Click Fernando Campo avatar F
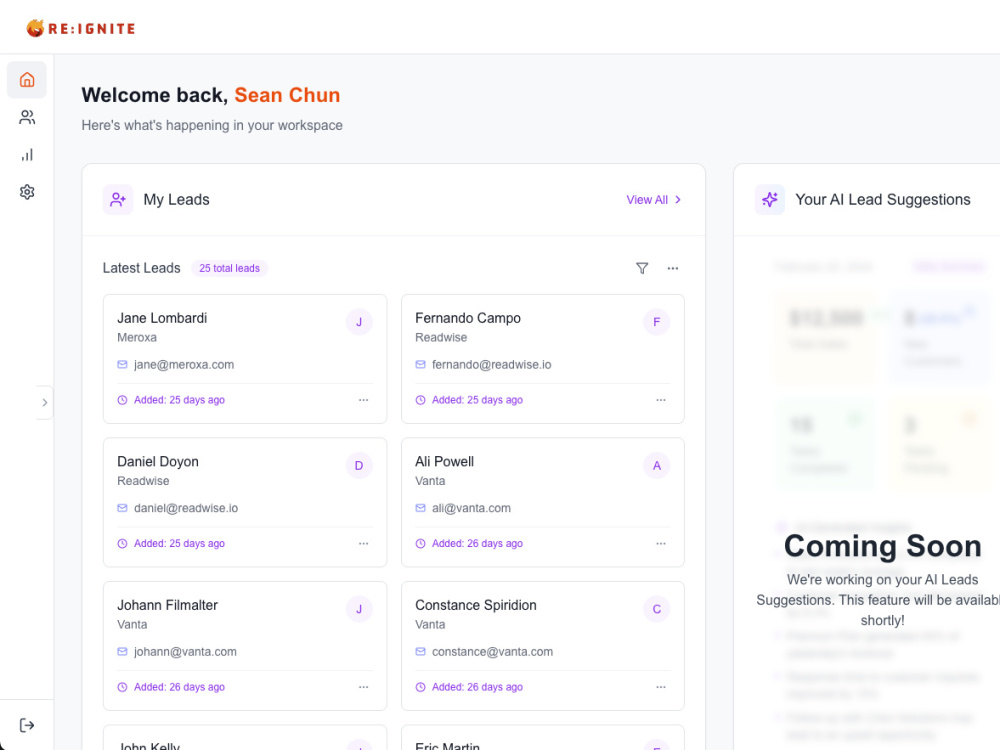This screenshot has height=750, width=1000. point(656,322)
